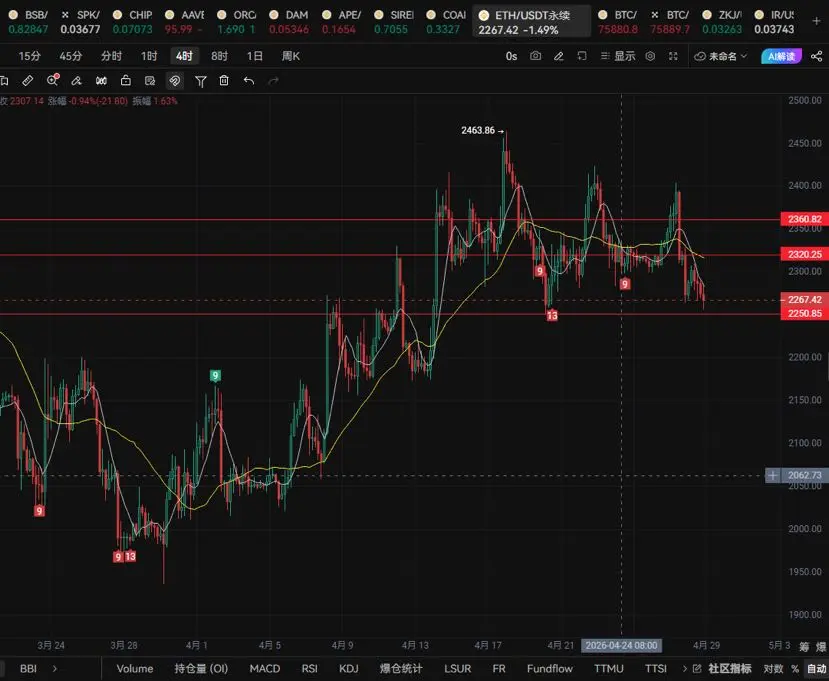
Task: Open the SPK symbol tab
Action: (80, 22)
